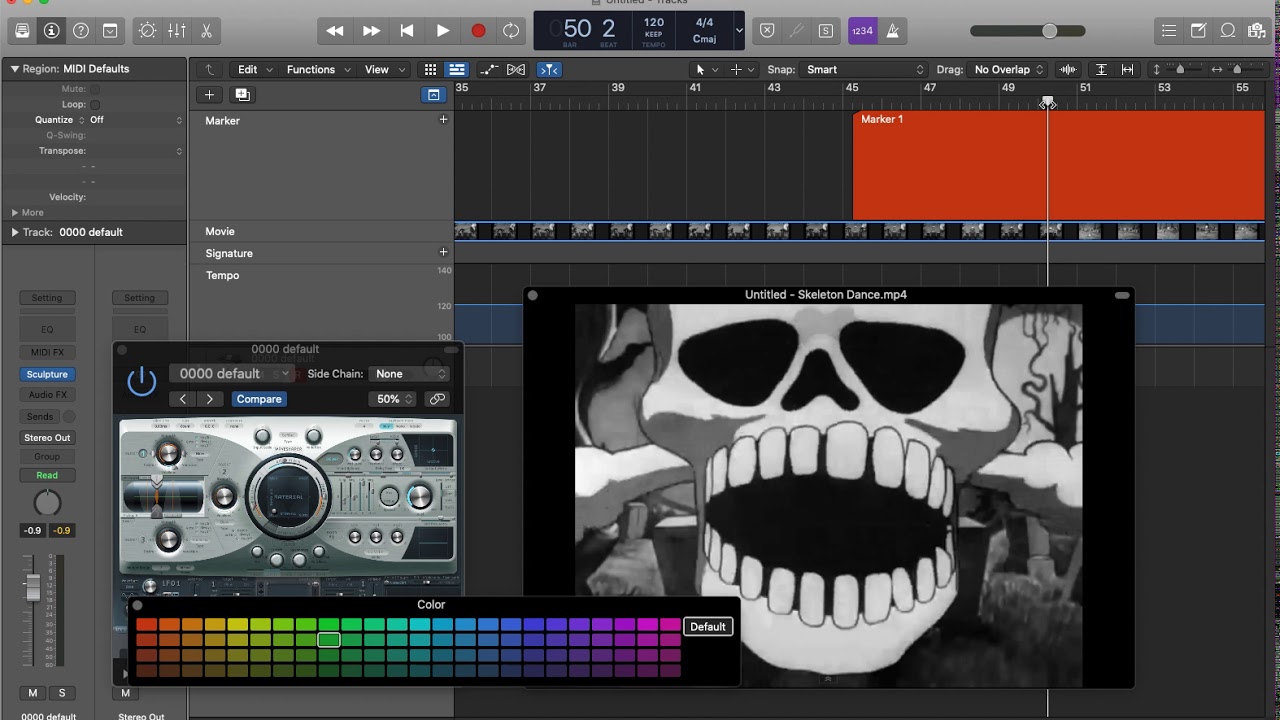
Task: Open the Scissors editors button
Action: 206,31
